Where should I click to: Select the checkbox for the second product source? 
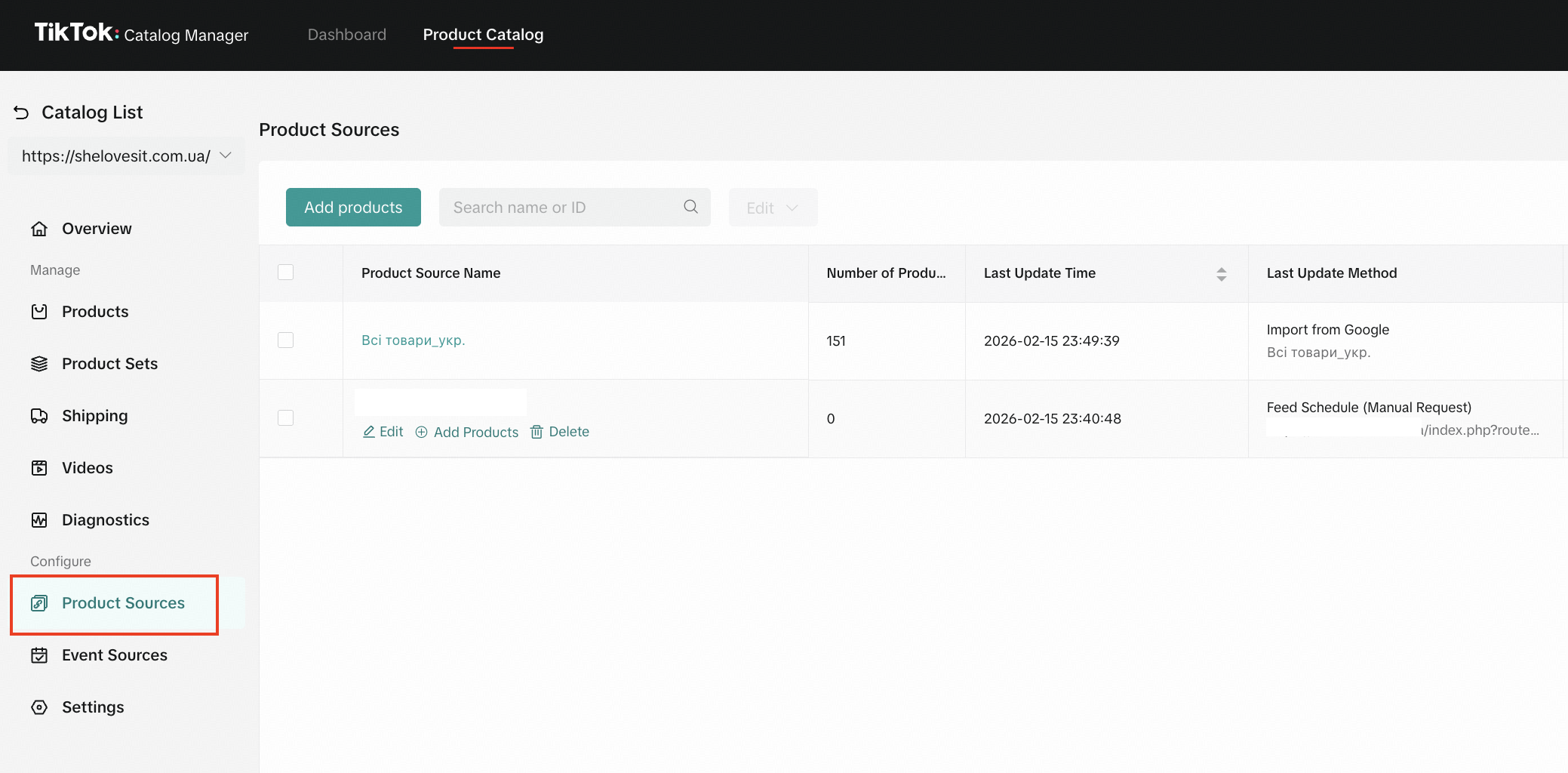[285, 418]
